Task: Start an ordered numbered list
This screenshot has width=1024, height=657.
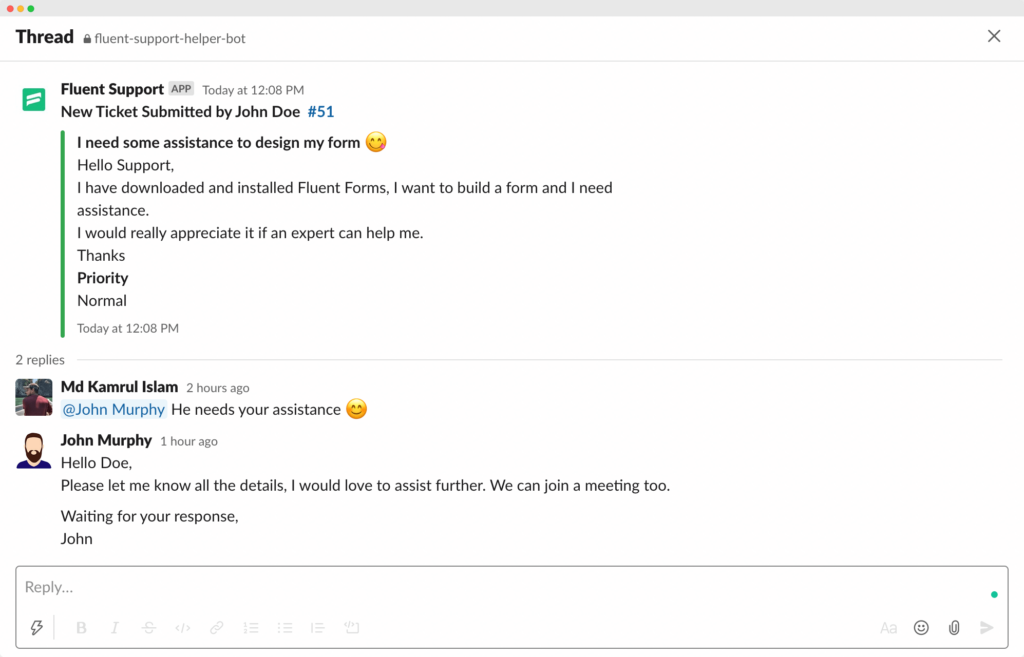Action: [x=251, y=628]
